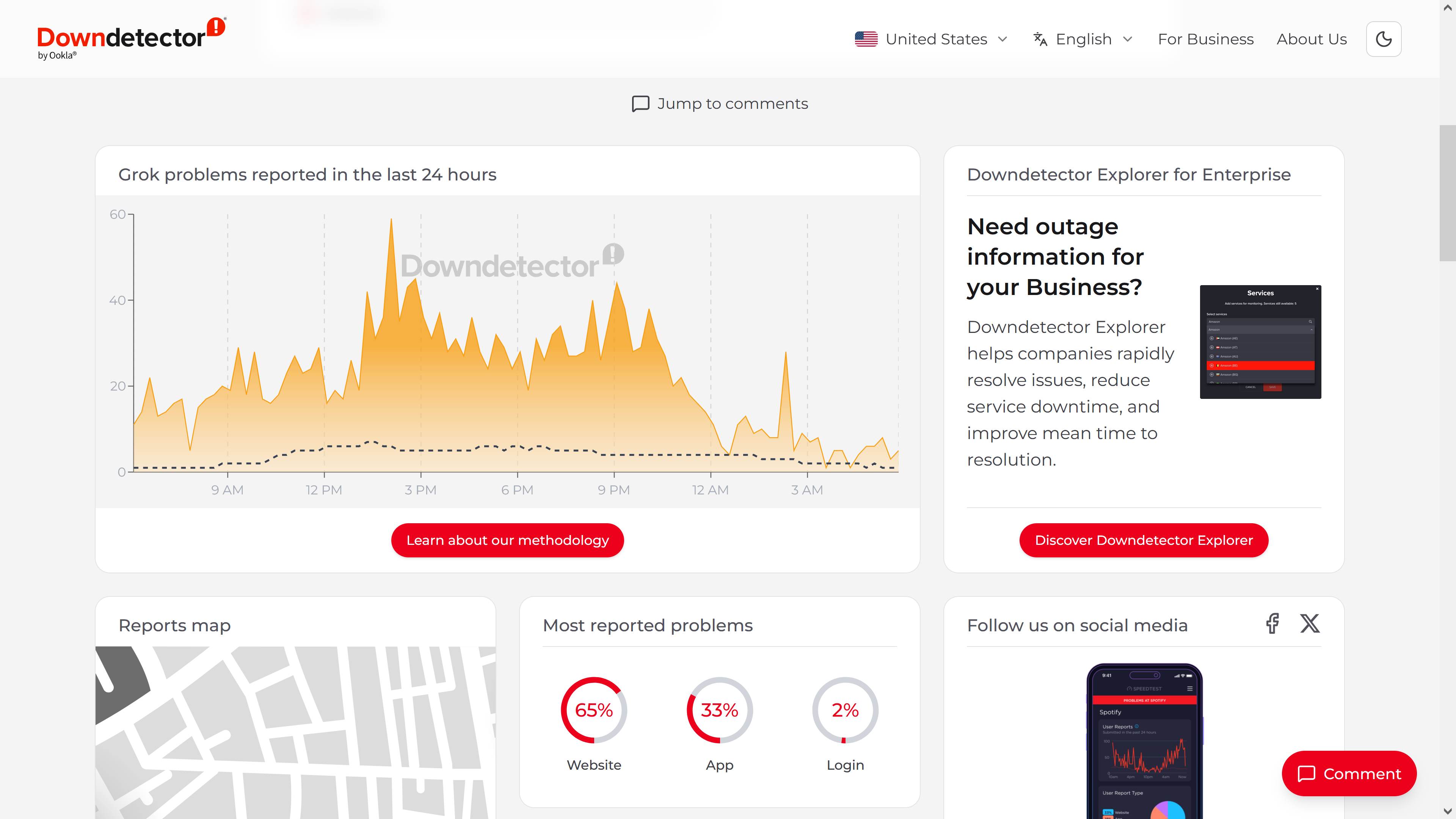Click the speech bubble icon beside Jump to comments

(x=640, y=104)
